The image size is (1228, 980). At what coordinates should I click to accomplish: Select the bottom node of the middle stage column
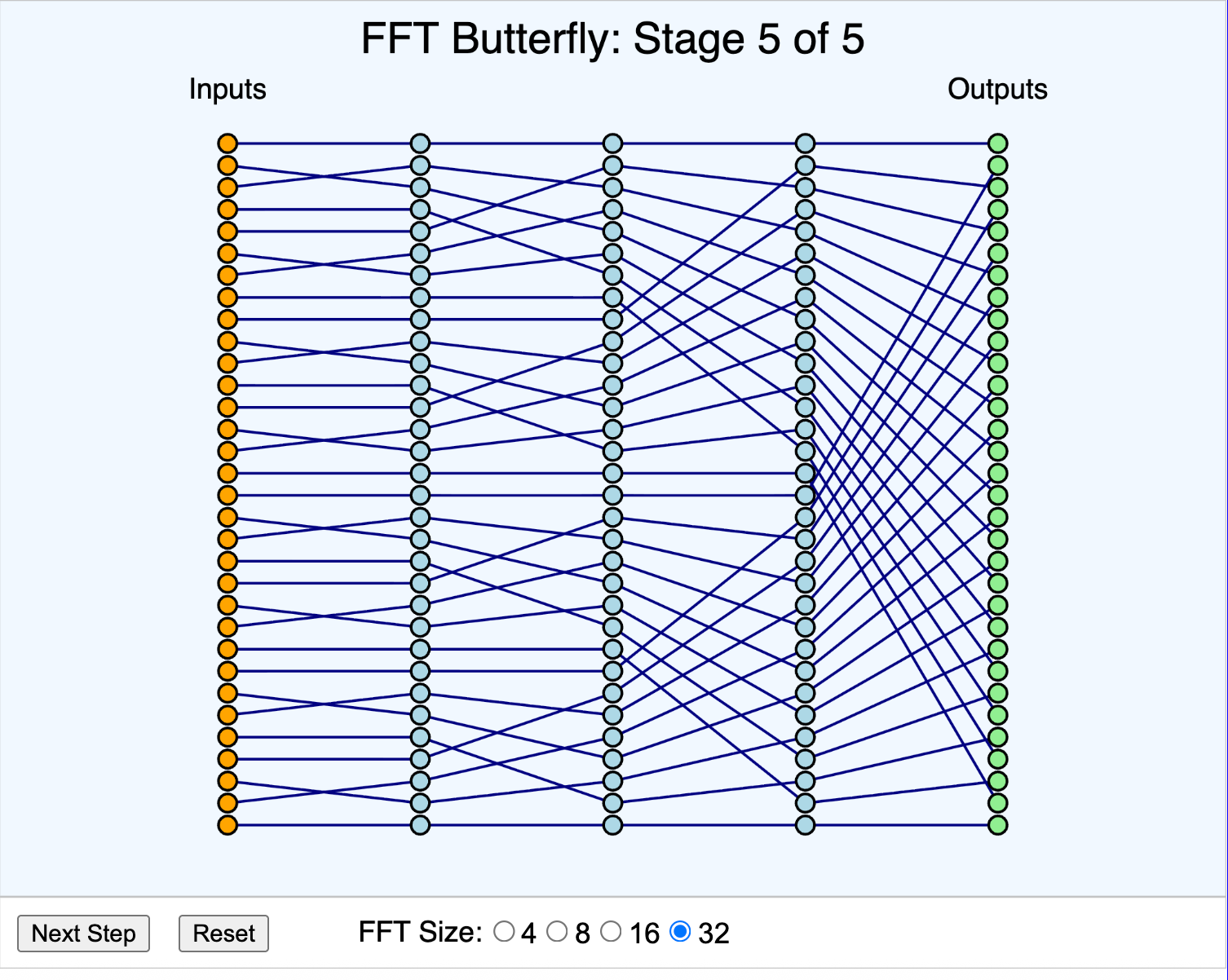pos(612,826)
